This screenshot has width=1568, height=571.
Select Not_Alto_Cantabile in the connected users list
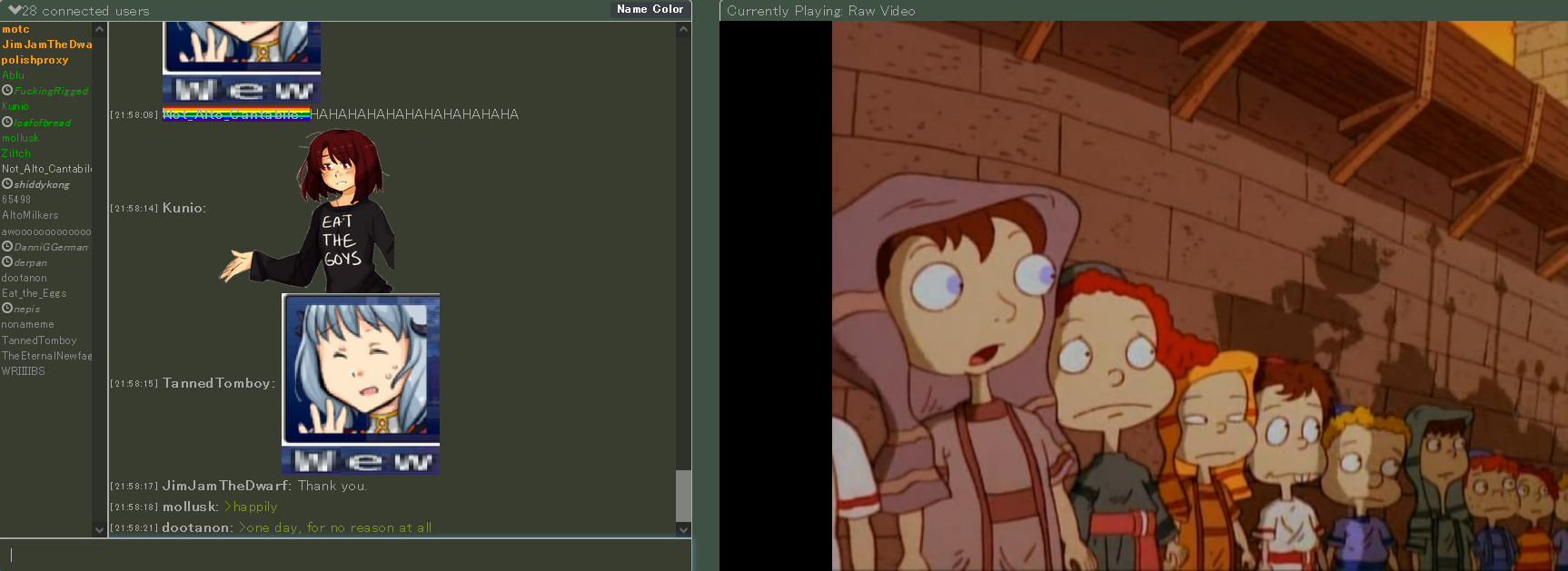[x=46, y=169]
